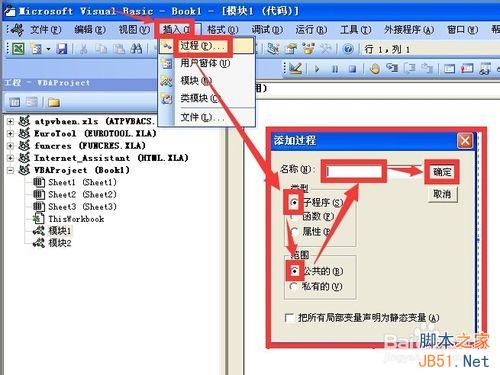500x375 pixels.
Task: Select the 公共的 scope radio button
Action: coord(294,271)
